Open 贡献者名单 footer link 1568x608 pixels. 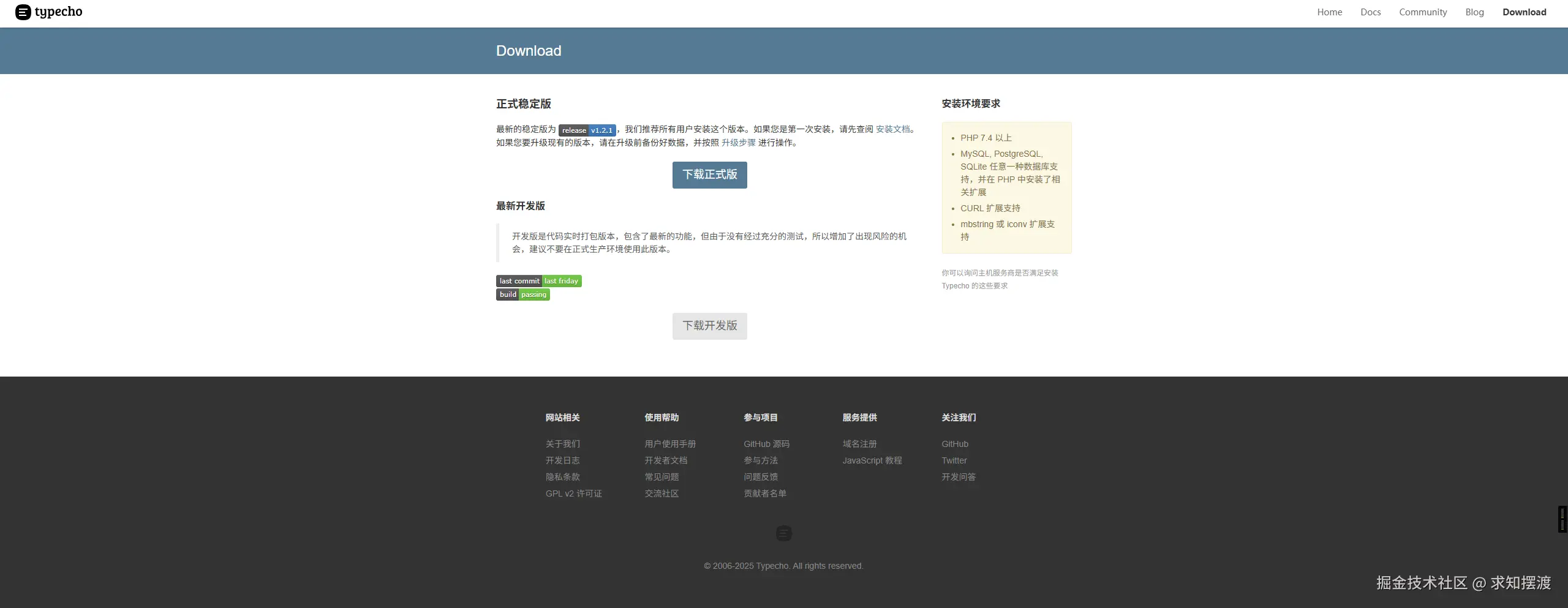point(765,494)
